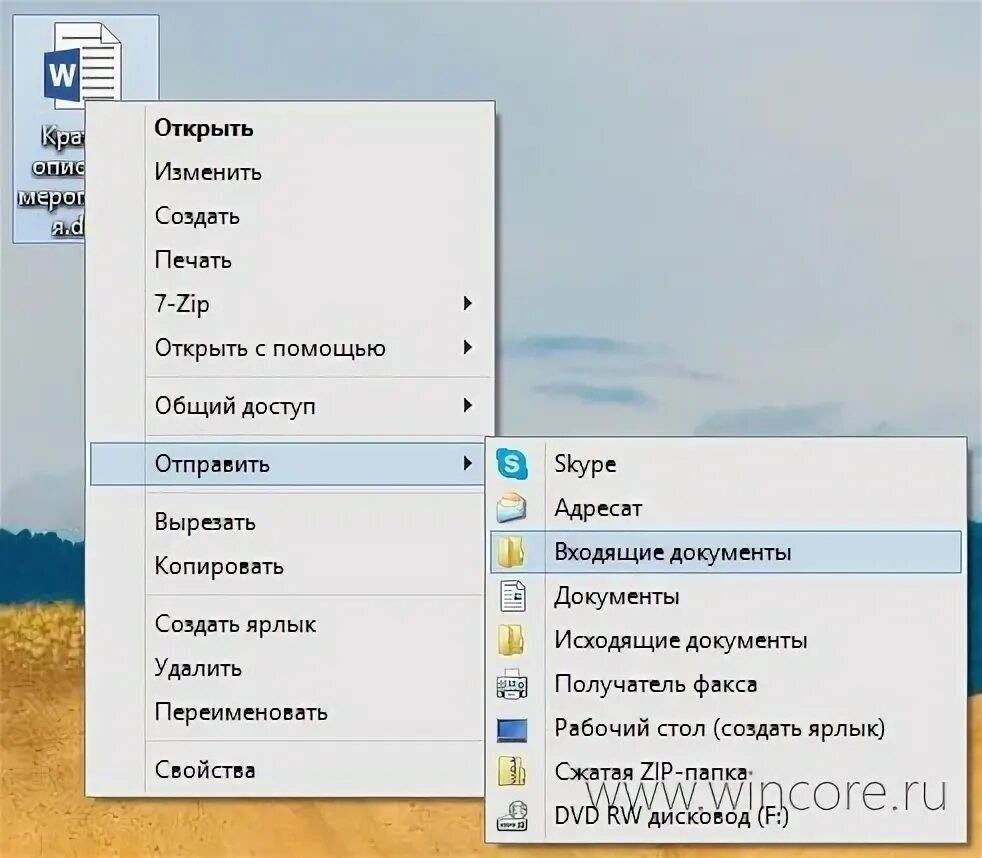
Task: Expand the Общий доступ submenu arrow
Action: [467, 406]
